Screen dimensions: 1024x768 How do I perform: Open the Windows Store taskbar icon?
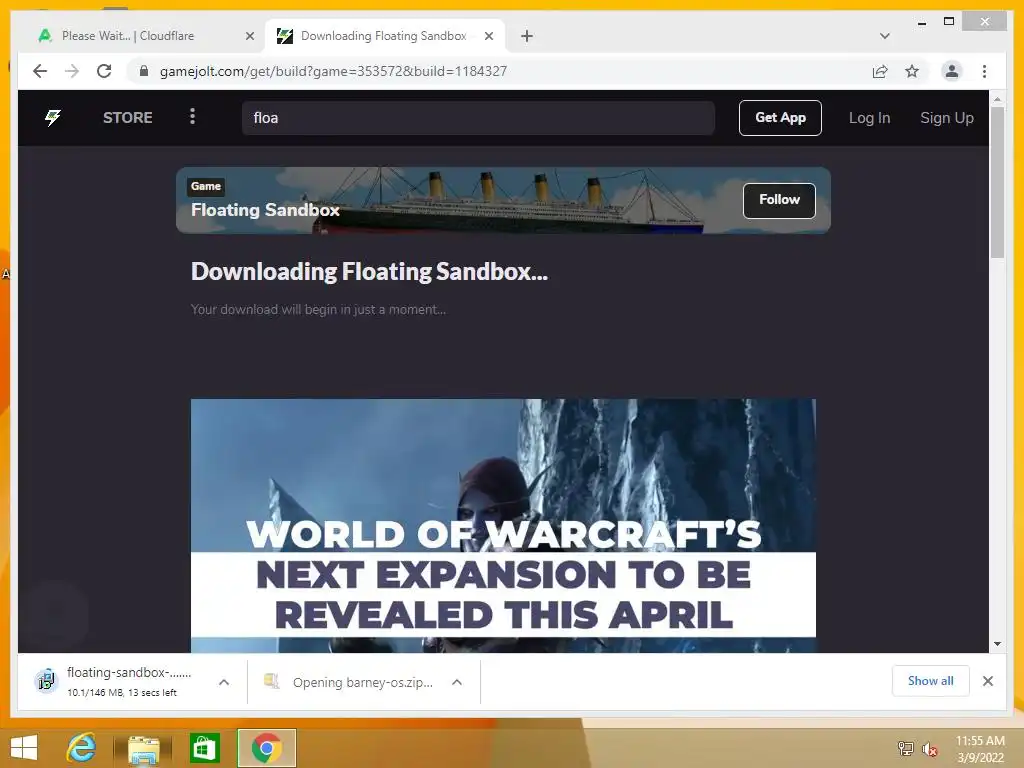(204, 748)
